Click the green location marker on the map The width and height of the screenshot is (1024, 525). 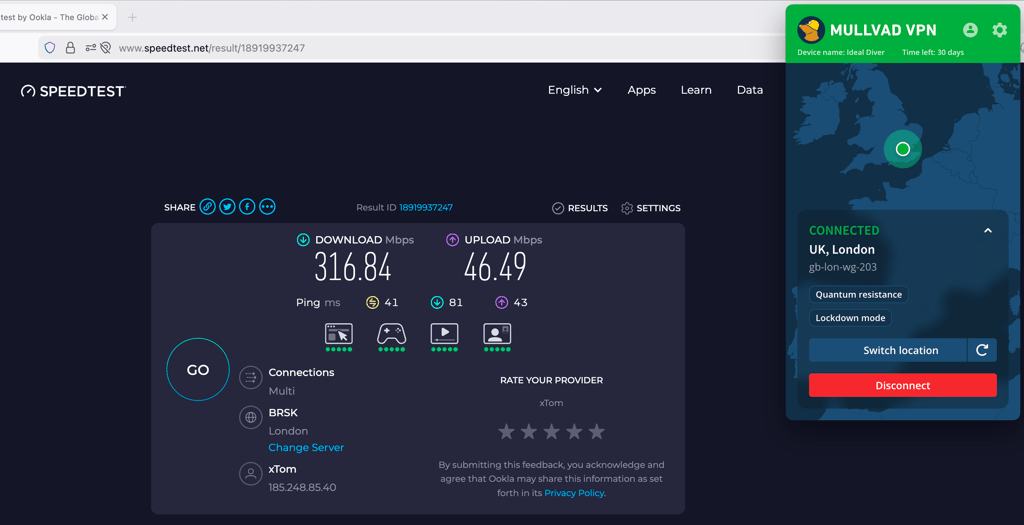point(903,149)
